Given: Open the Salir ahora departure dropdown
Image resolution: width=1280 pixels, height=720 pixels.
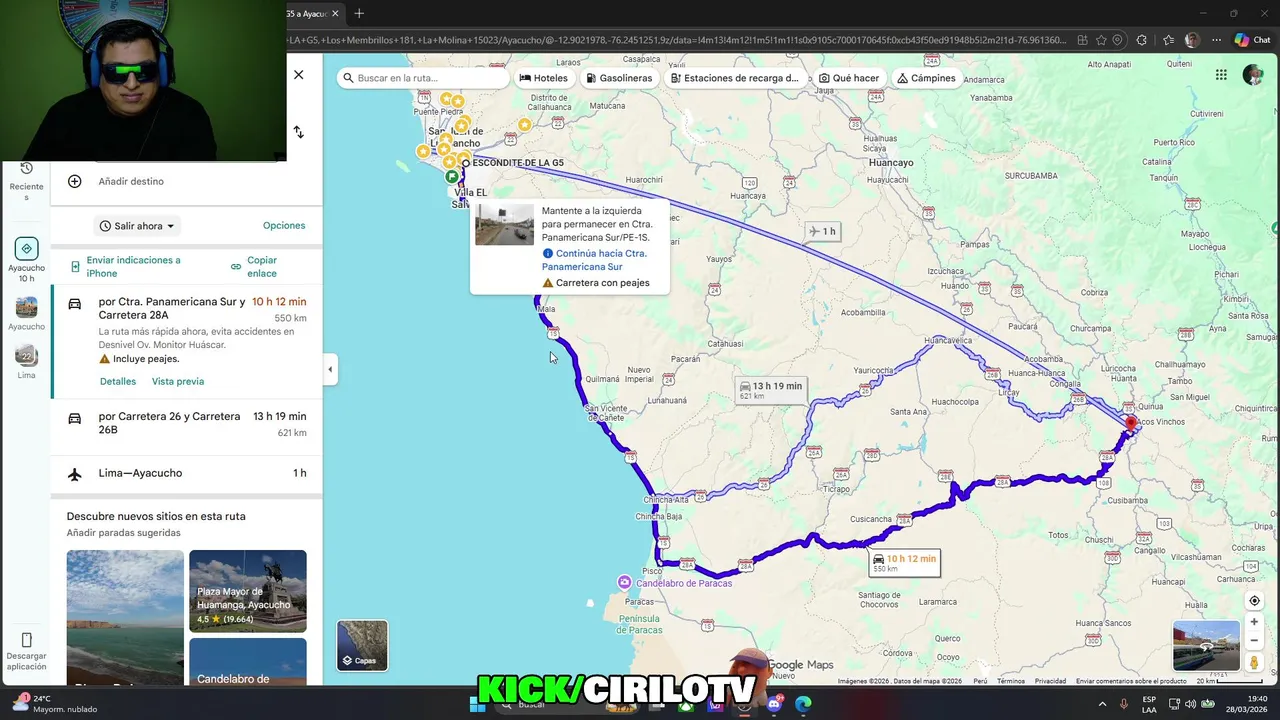Looking at the screenshot, I should click(x=137, y=226).
